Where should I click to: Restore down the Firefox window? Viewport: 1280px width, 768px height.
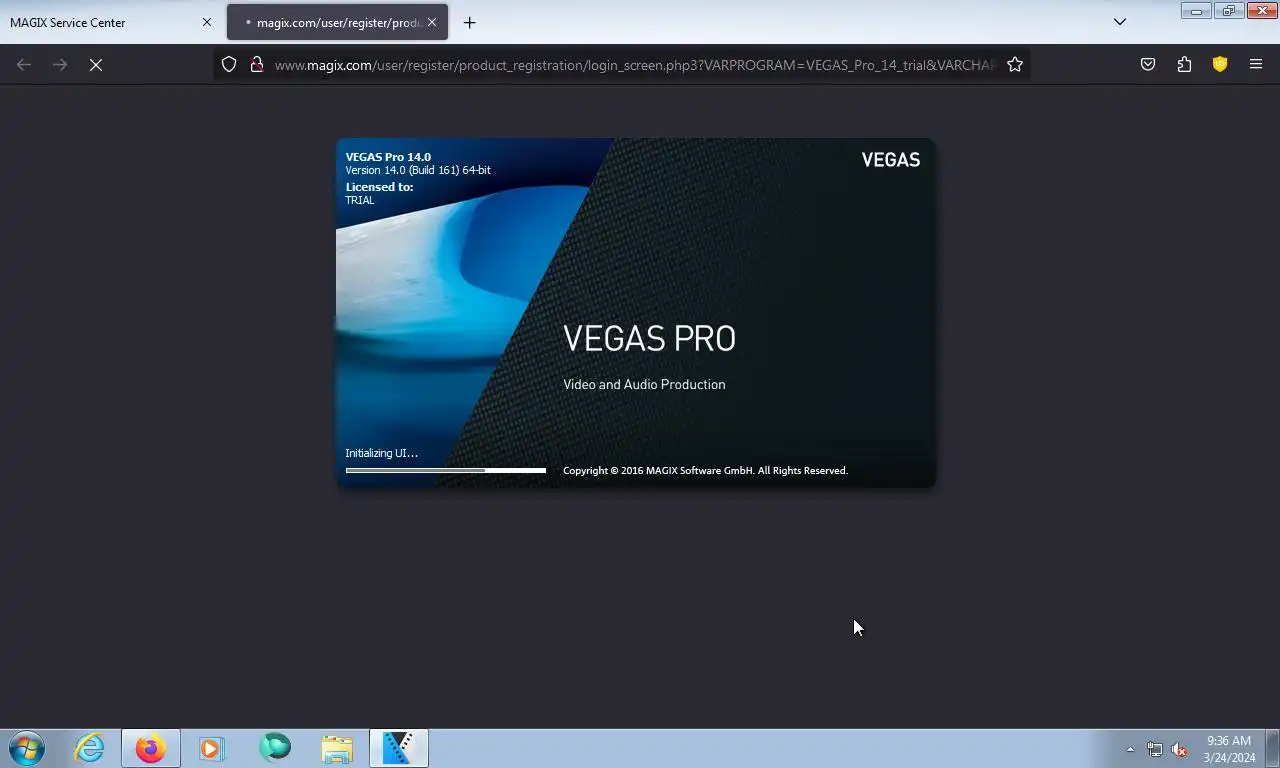pyautogui.click(x=1229, y=11)
